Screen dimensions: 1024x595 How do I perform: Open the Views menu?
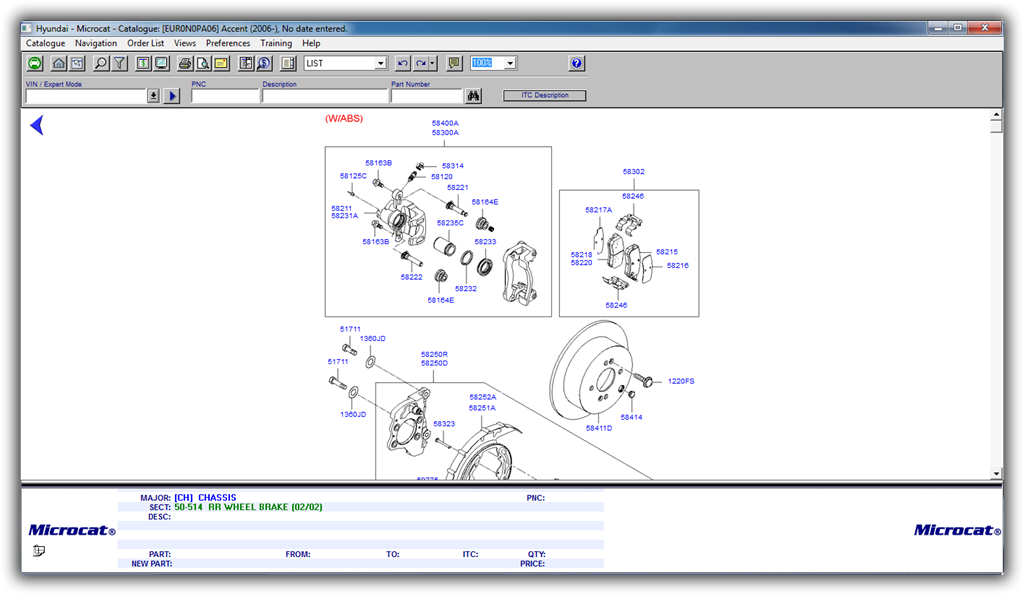coord(185,43)
